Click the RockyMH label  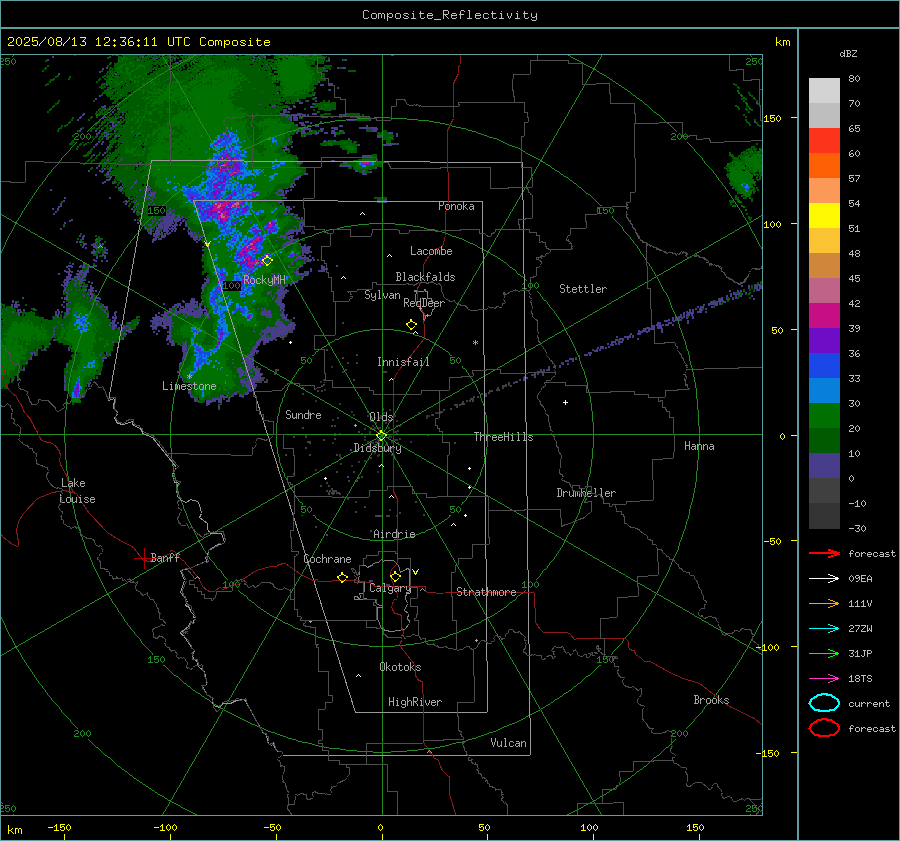coord(264,280)
